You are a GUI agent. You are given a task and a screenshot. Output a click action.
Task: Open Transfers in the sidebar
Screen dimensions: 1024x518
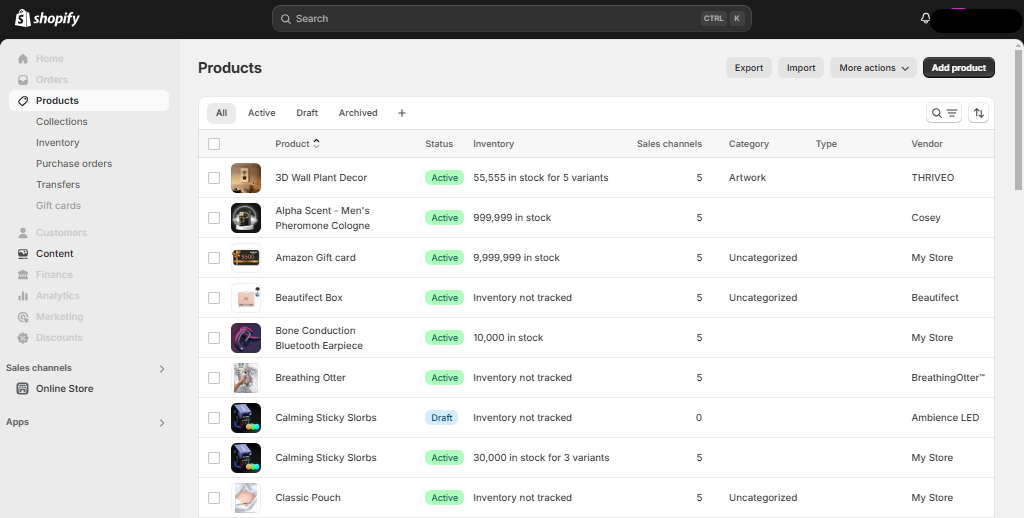tap(57, 184)
